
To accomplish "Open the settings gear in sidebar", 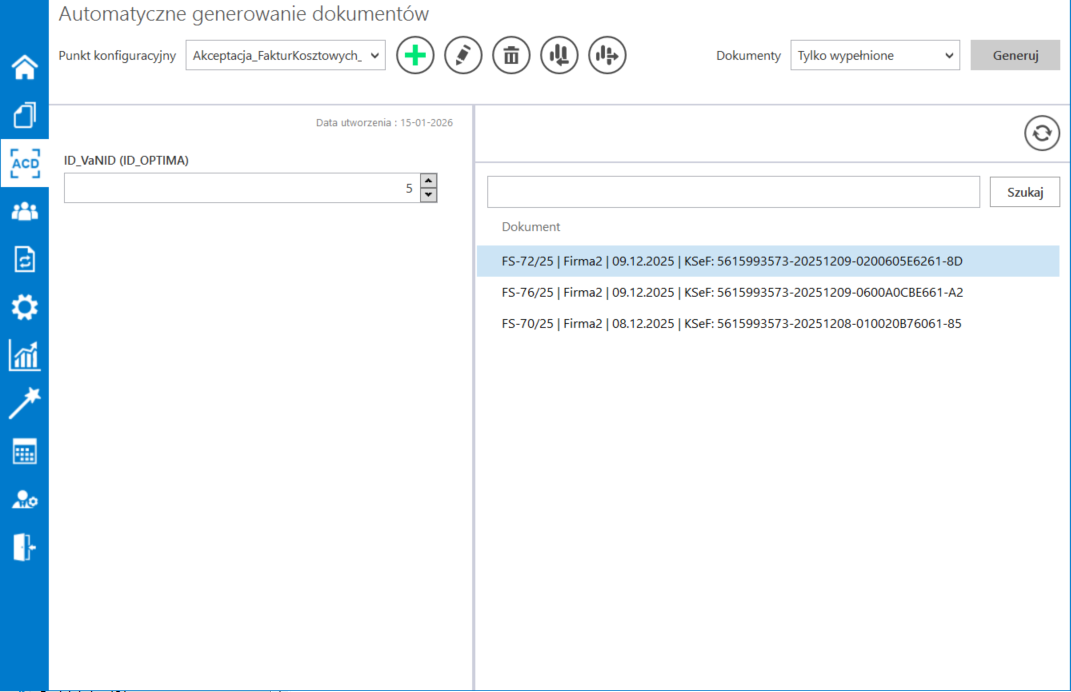I will click(24, 307).
